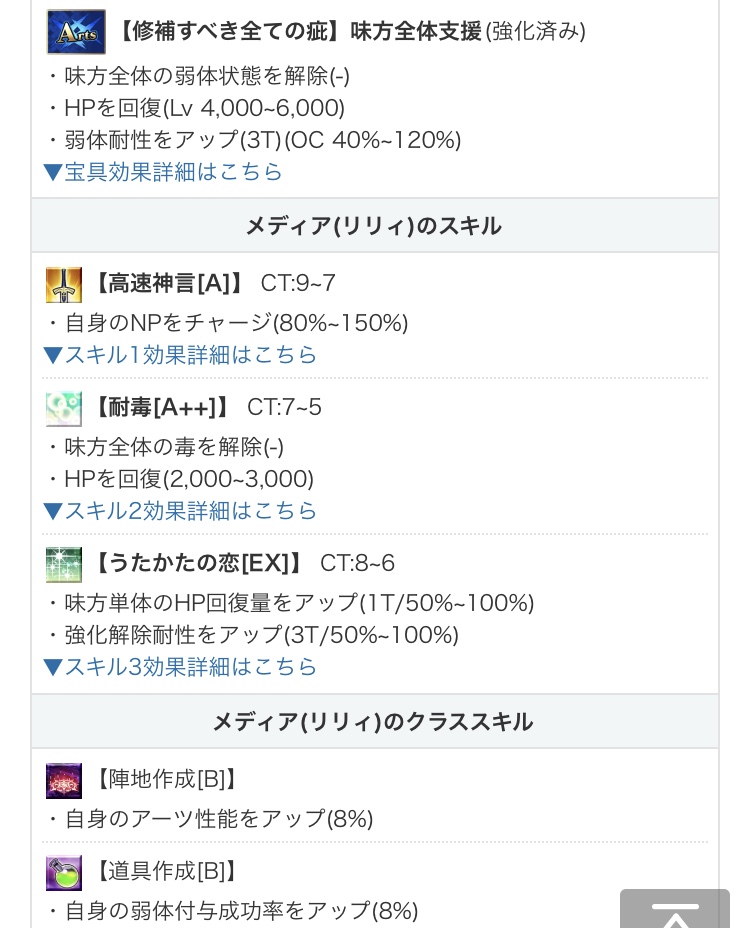
Task: Click the うたかたの恋[EX] skill name
Action: click(198, 564)
